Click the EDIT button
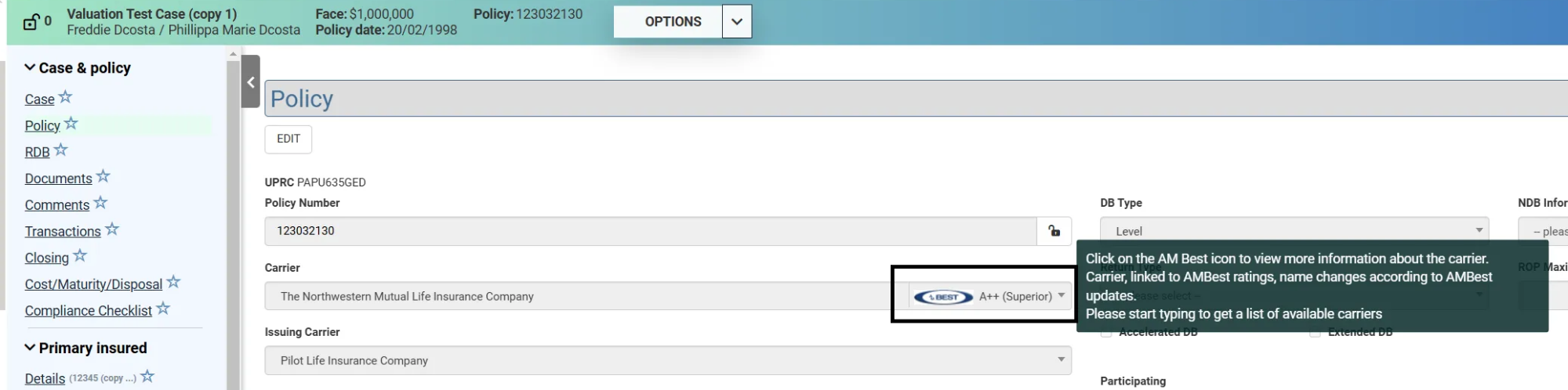This screenshot has height=390, width=1568. (289, 139)
